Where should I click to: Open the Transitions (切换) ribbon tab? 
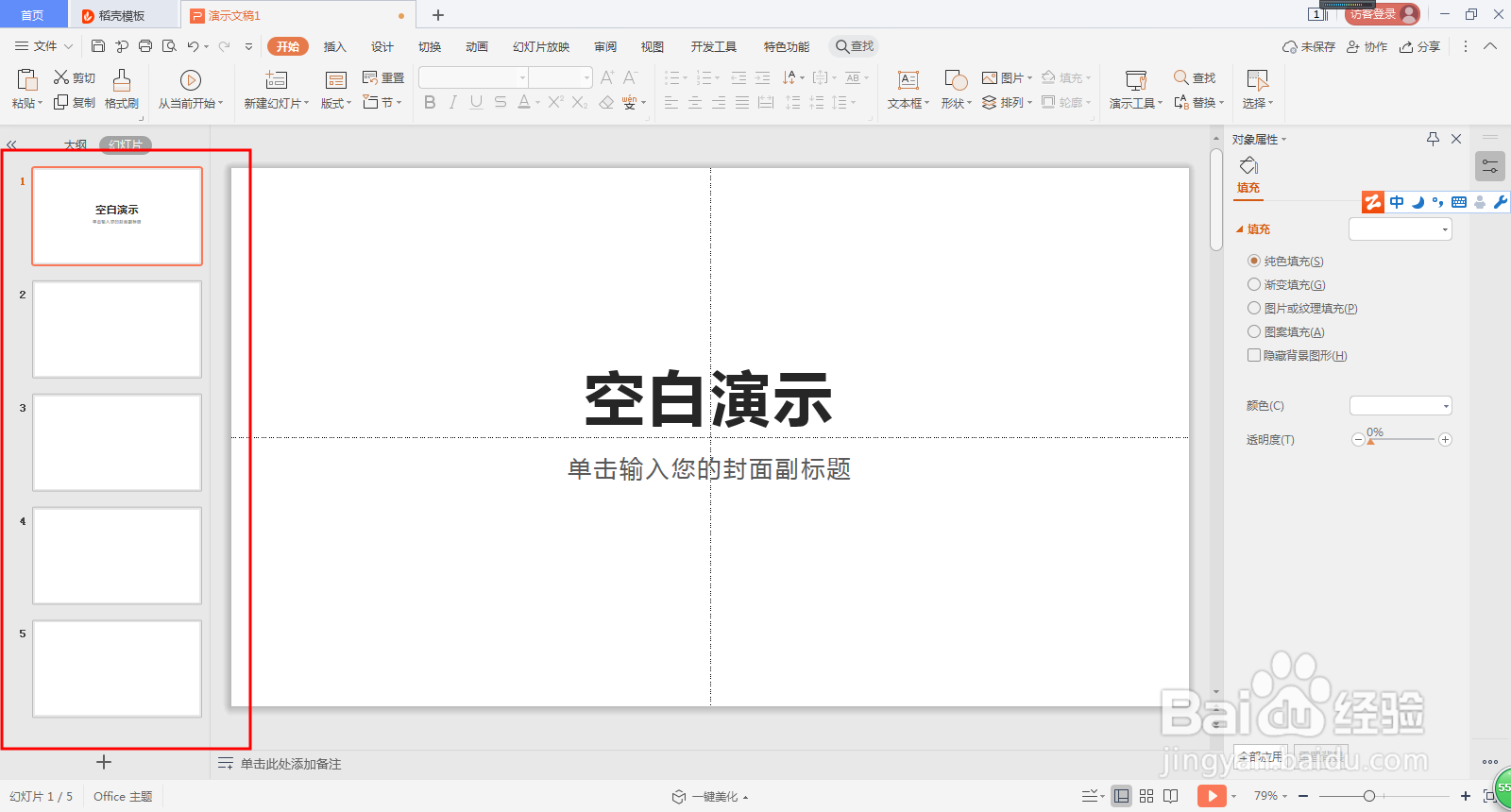point(430,46)
